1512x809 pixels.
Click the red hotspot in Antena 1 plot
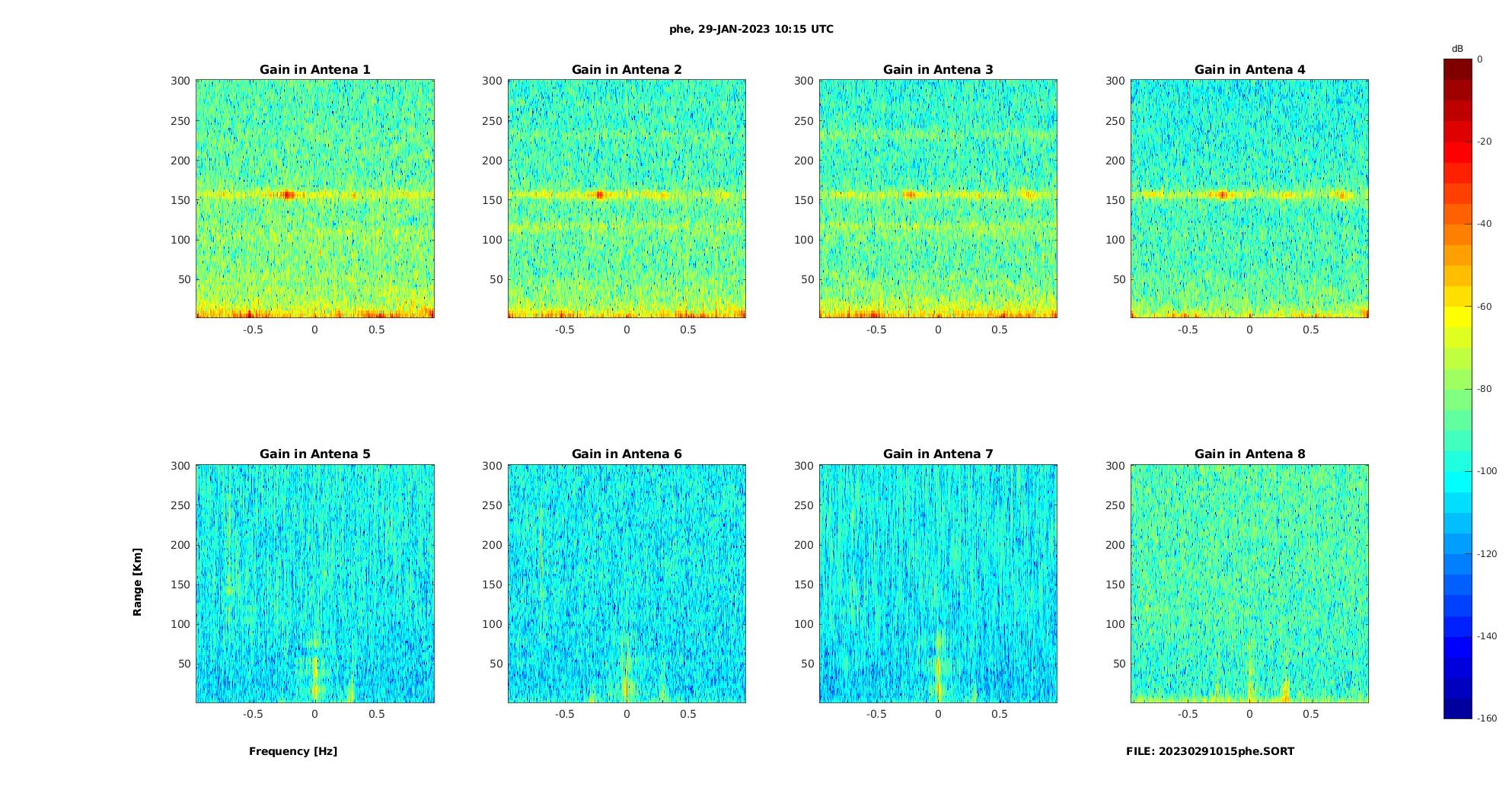pyautogui.click(x=288, y=195)
